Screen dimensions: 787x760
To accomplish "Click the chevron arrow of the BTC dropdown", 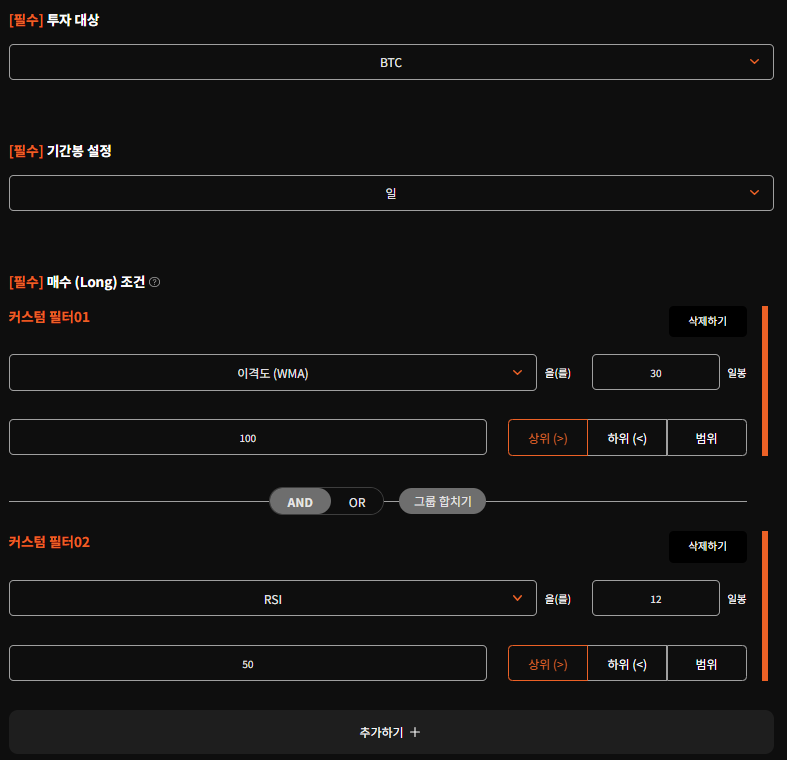I will 754,62.
